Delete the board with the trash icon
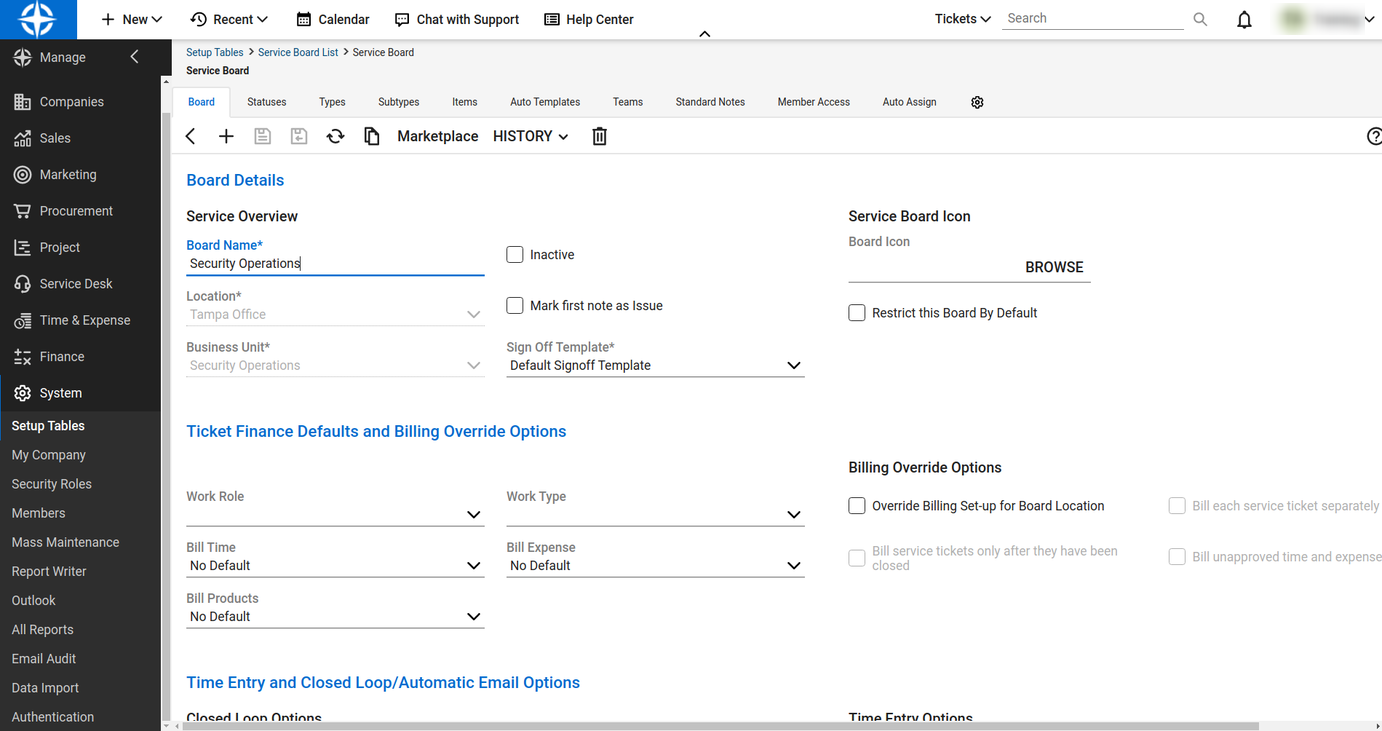Image resolution: width=1382 pixels, height=731 pixels. click(599, 136)
